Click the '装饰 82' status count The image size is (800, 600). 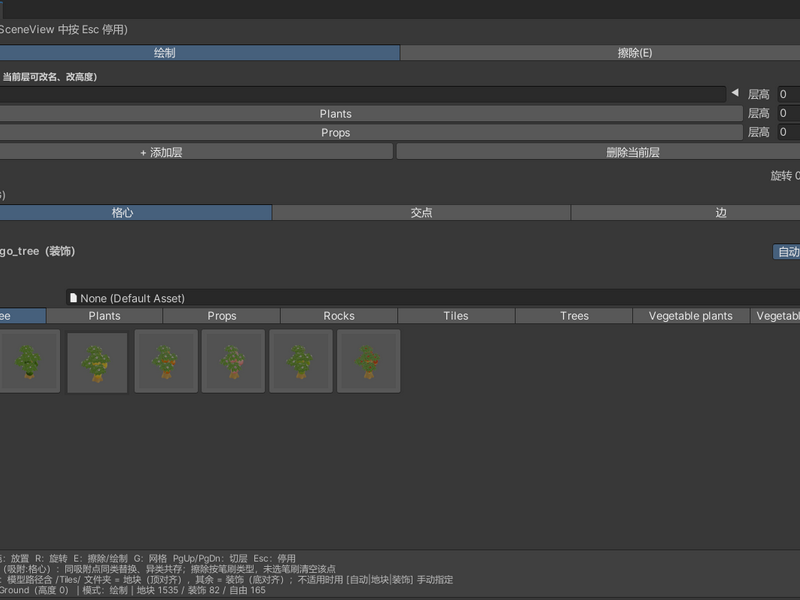pyautogui.click(x=204, y=590)
